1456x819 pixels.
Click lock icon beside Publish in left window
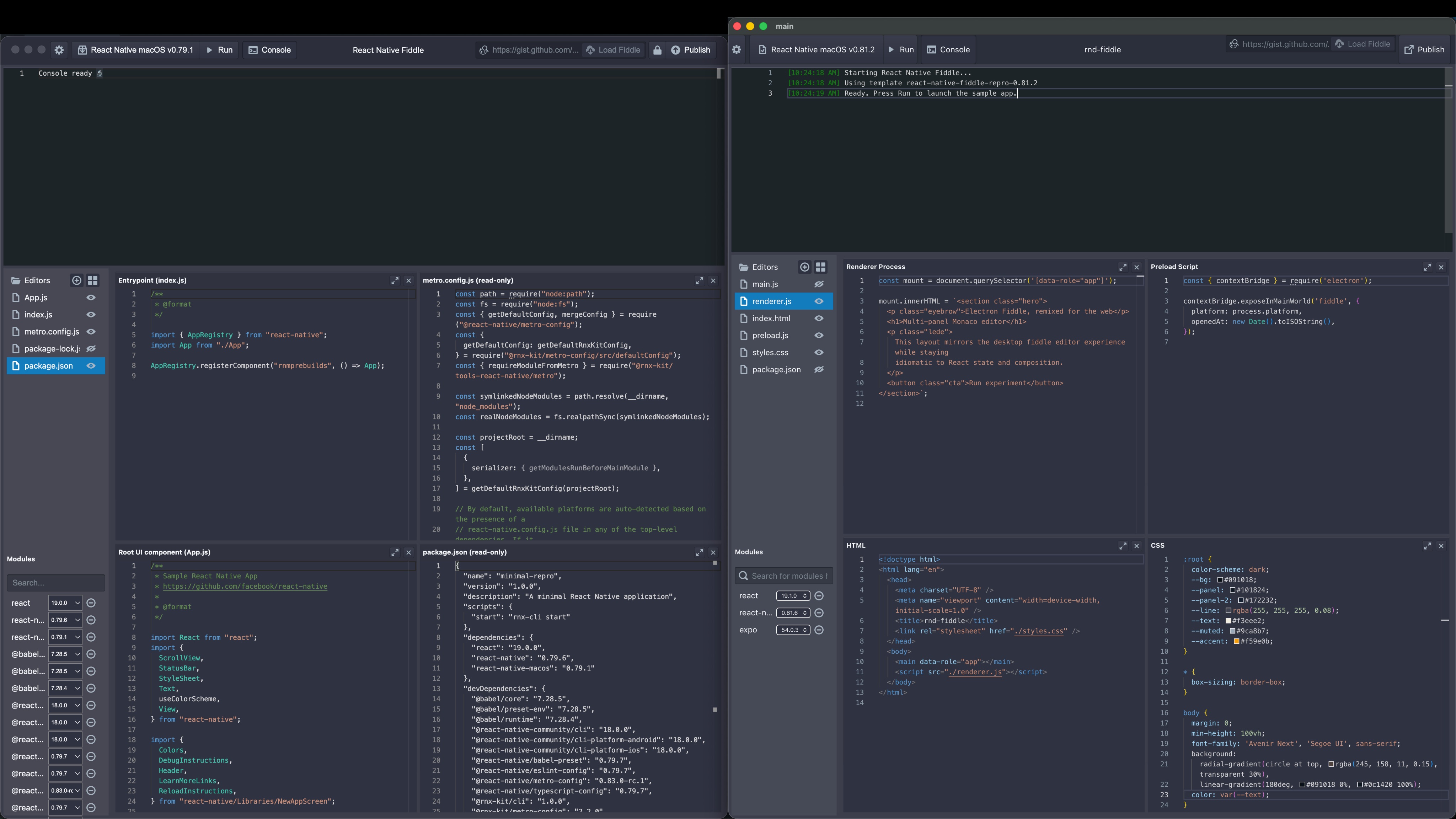tap(657, 50)
